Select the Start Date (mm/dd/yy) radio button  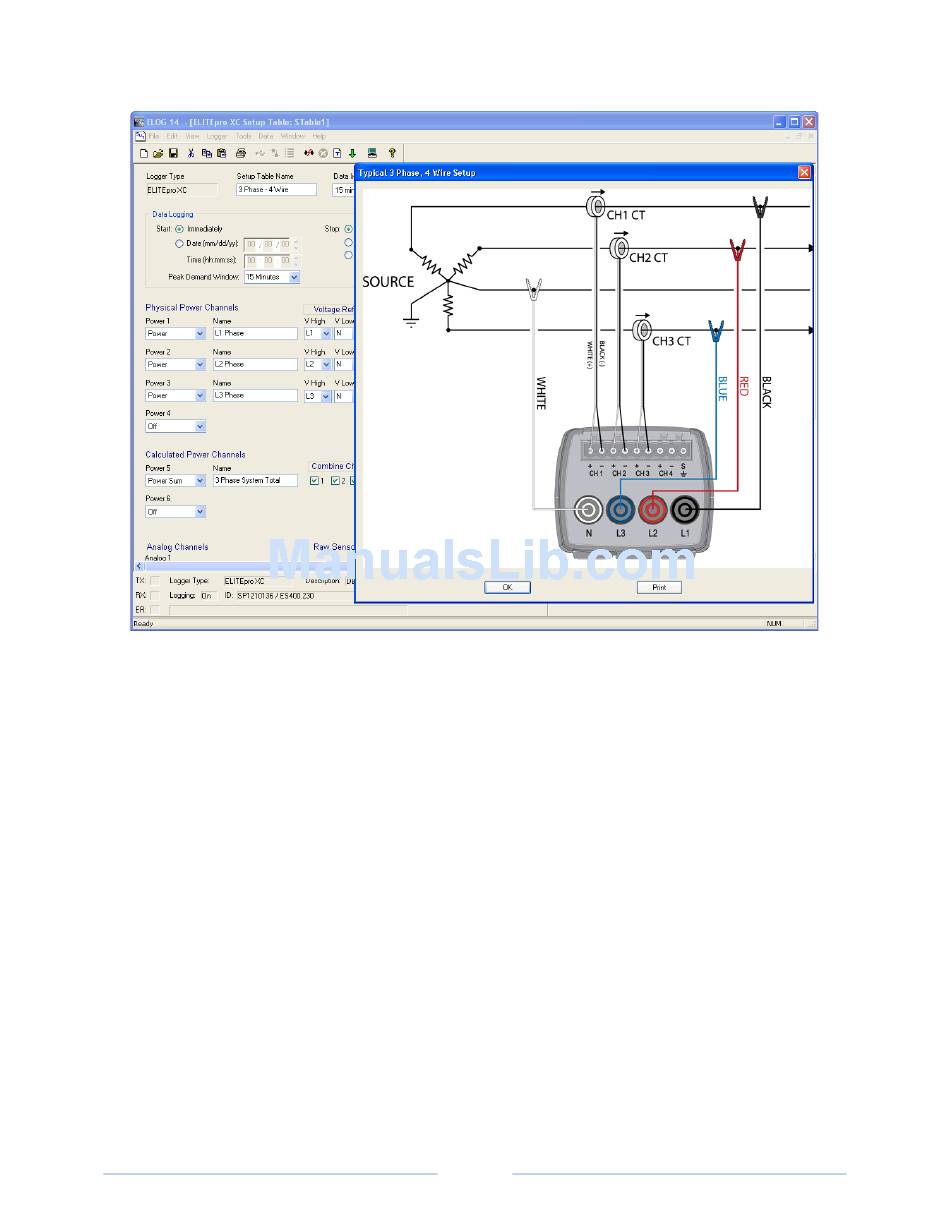click(x=180, y=243)
